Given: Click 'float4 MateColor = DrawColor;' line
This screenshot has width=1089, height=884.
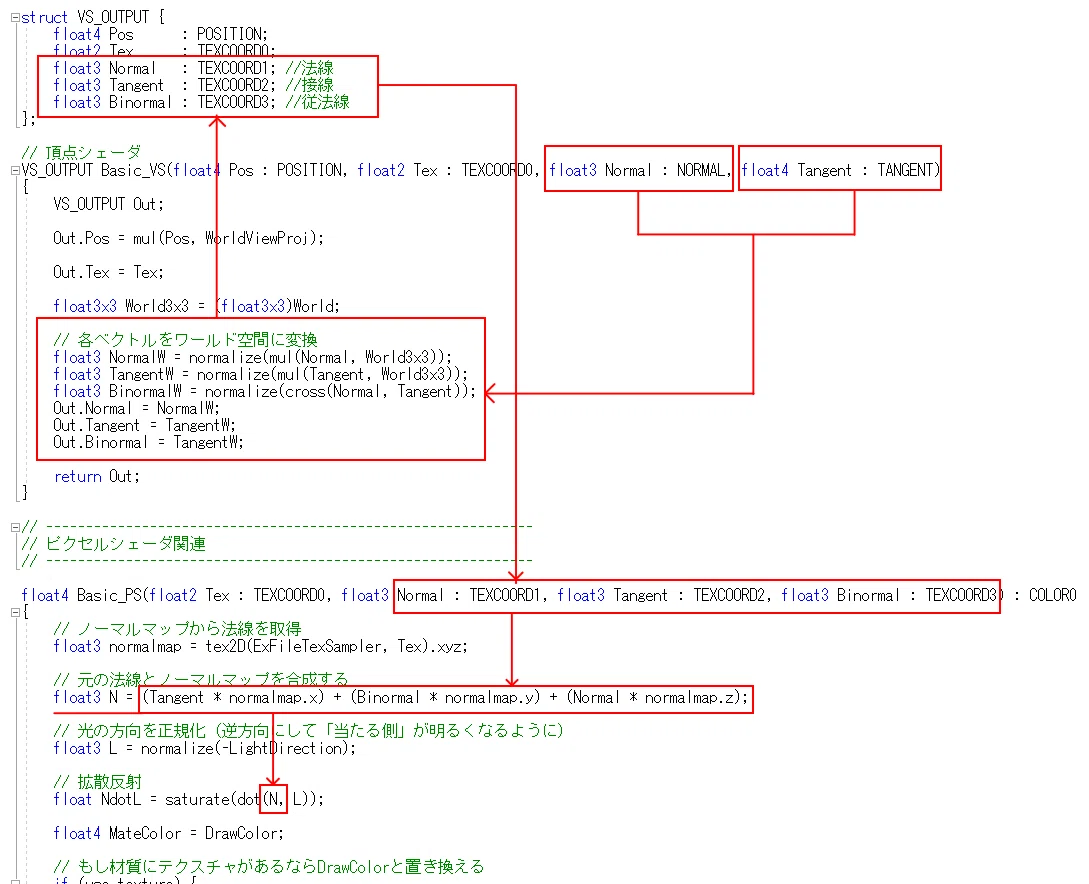Looking at the screenshot, I should point(169,833).
